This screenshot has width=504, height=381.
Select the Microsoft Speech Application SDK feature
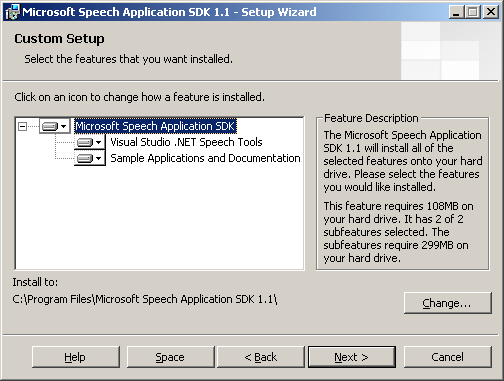pyautogui.click(x=155, y=126)
